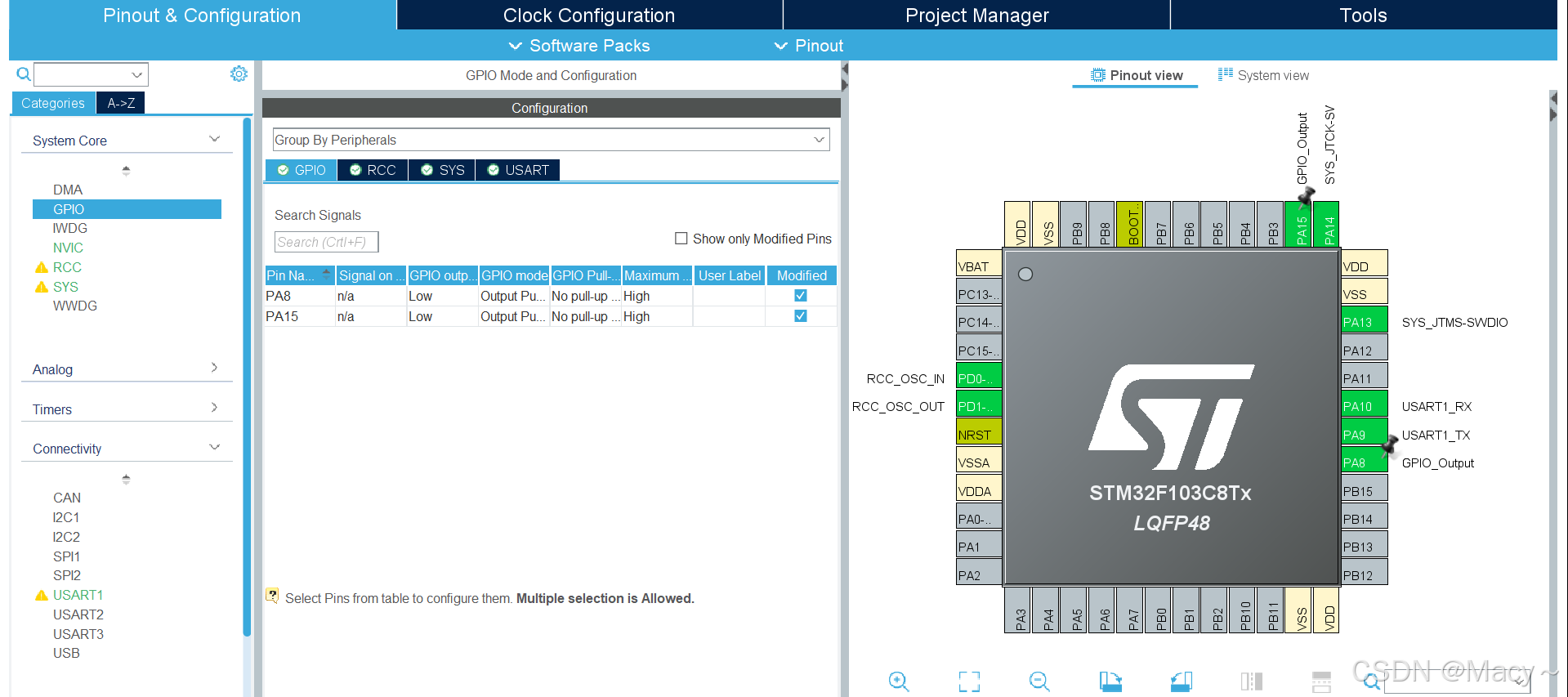
Task: Toggle Modified checkbox for PA8 row
Action: click(801, 296)
